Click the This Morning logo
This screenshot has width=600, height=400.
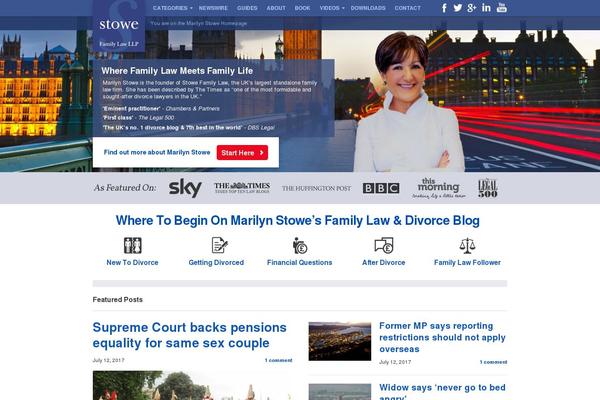click(439, 188)
